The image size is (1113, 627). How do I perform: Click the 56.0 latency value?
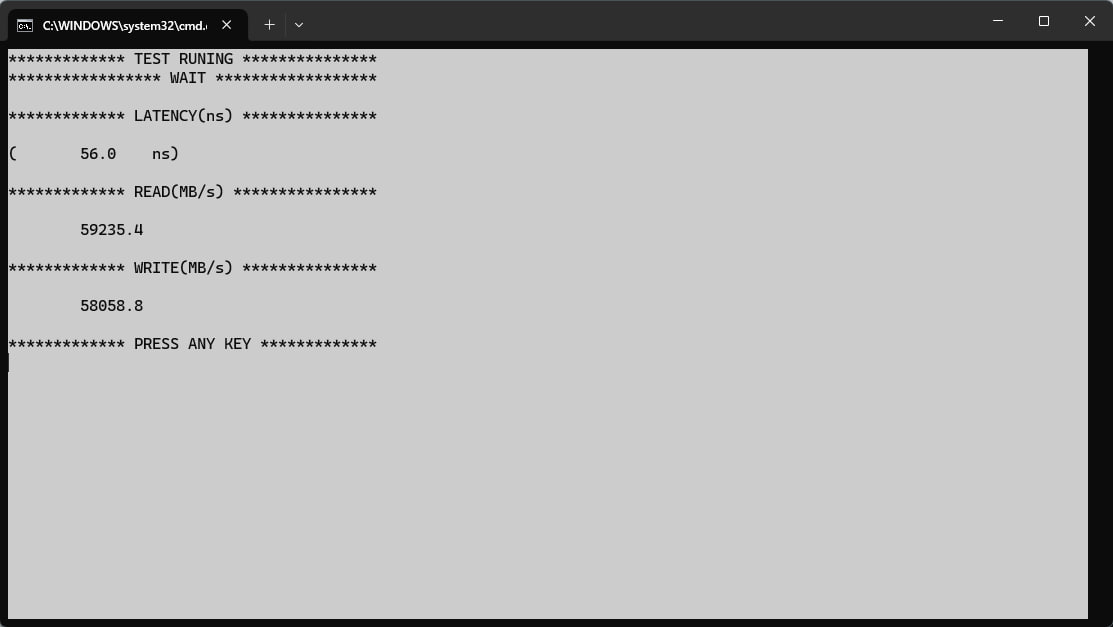click(x=98, y=154)
